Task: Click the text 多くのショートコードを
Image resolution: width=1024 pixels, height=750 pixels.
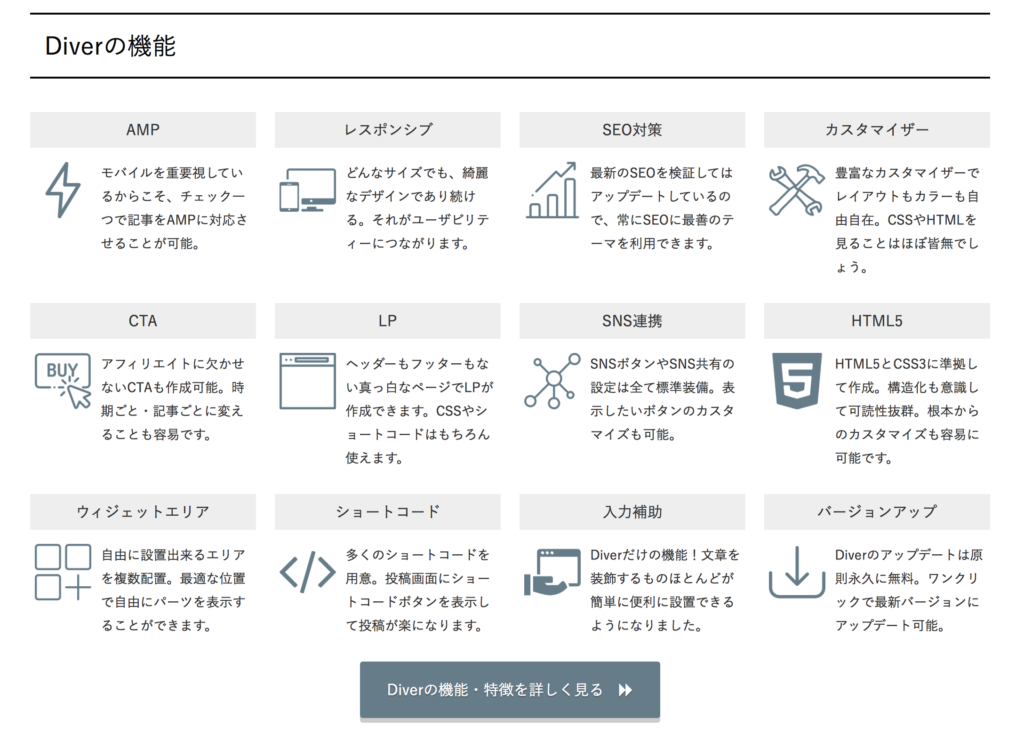Action: click(417, 555)
